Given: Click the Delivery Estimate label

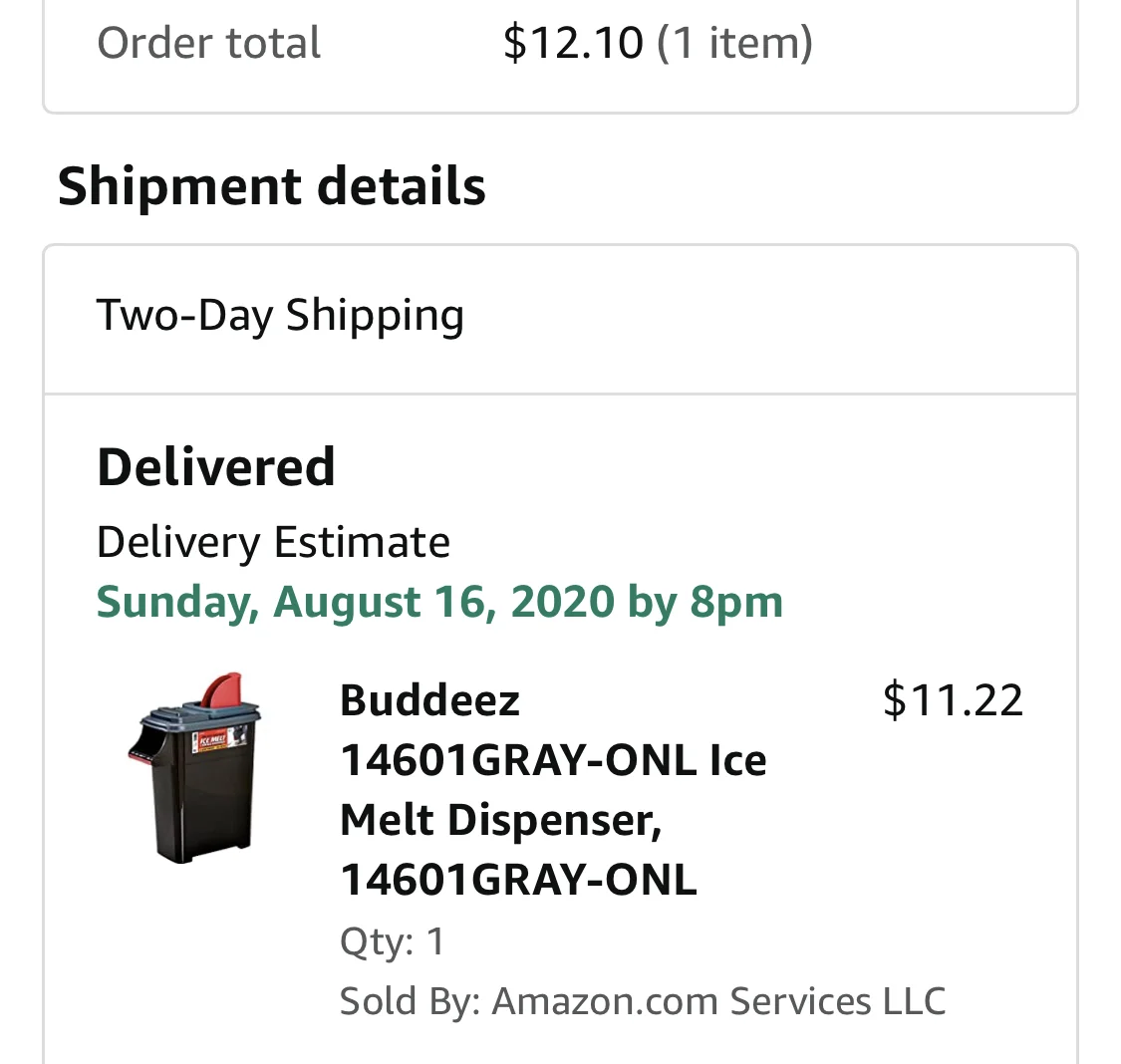Looking at the screenshot, I should coord(273,542).
